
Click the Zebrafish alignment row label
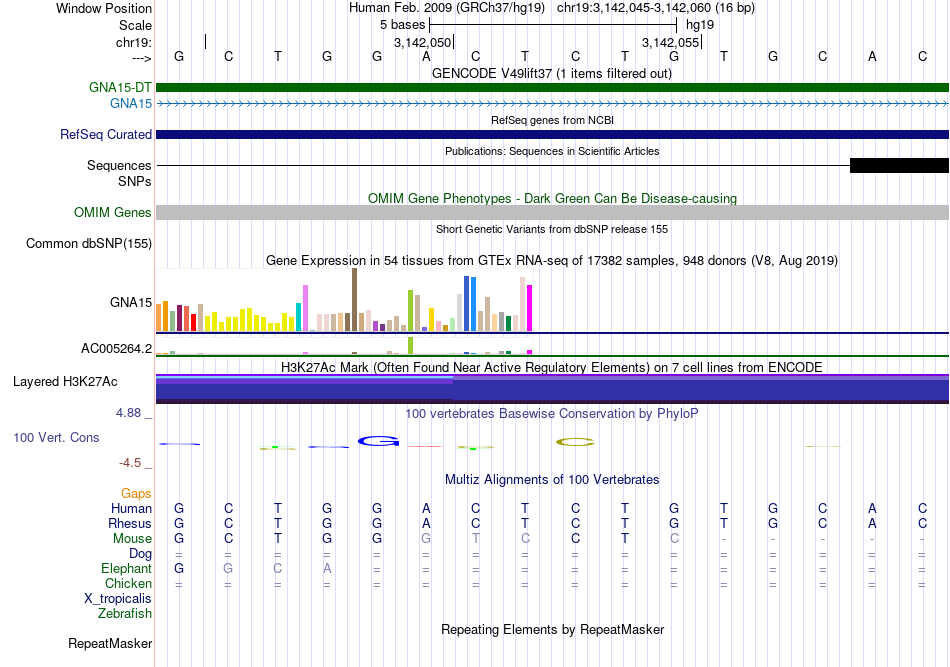125,614
